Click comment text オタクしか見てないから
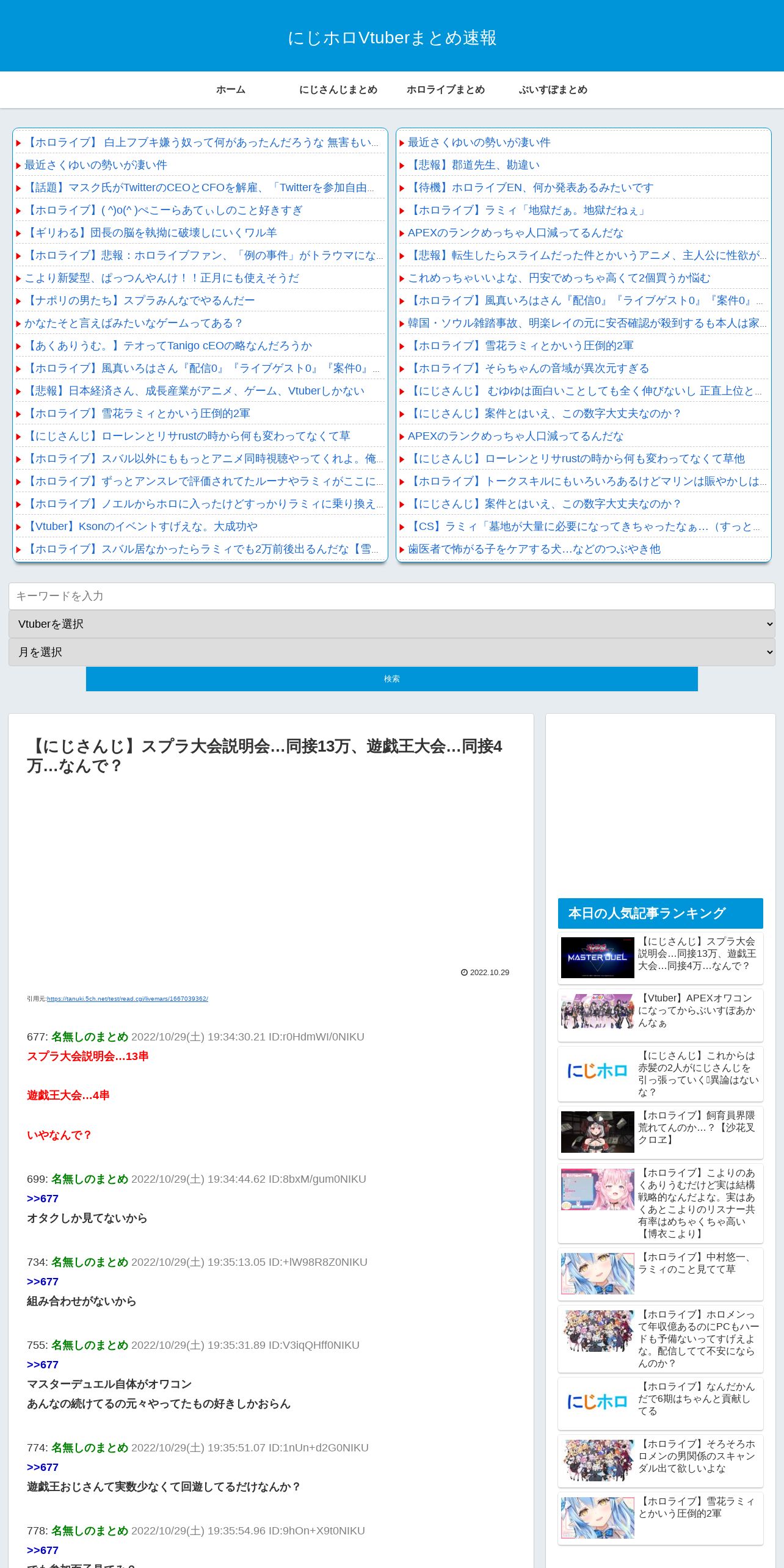 coord(87,1218)
